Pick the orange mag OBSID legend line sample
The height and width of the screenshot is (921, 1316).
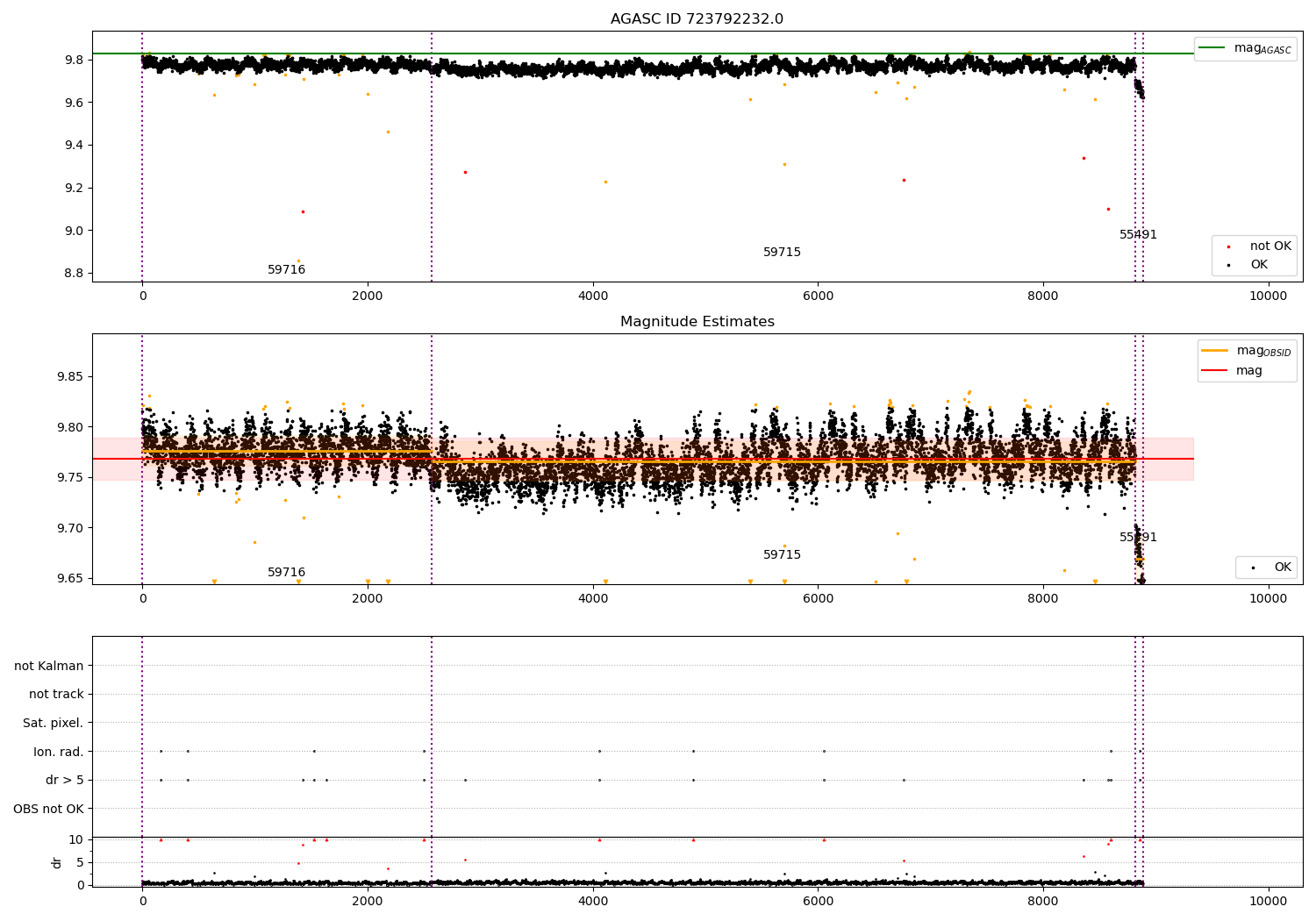[1215, 350]
